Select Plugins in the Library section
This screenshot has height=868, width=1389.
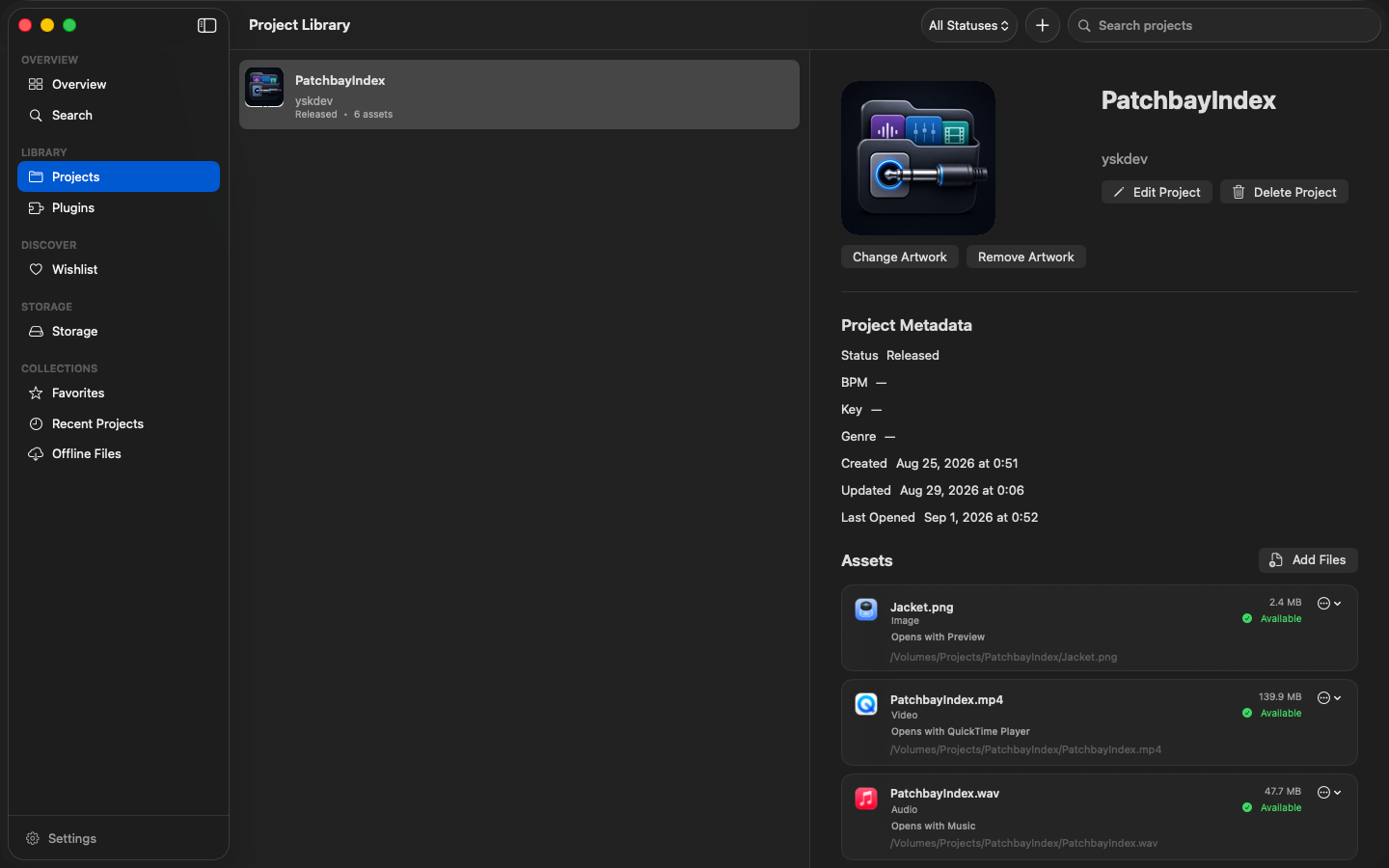(119, 208)
